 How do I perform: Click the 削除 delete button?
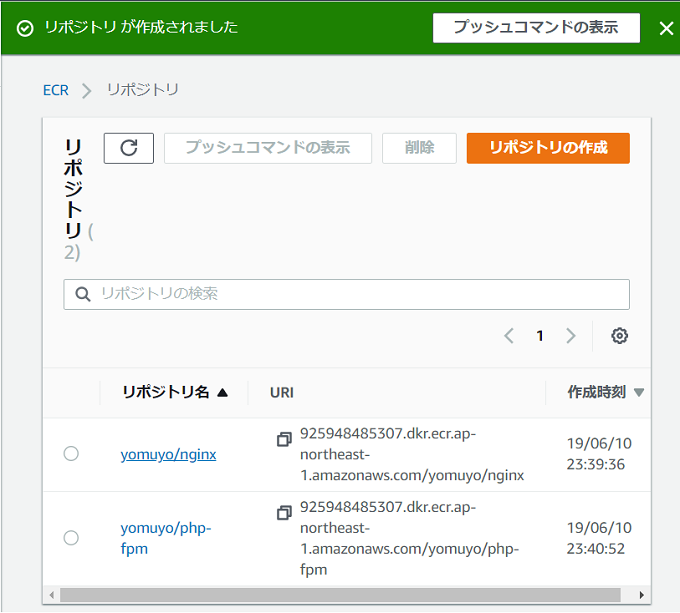pyautogui.click(x=419, y=148)
